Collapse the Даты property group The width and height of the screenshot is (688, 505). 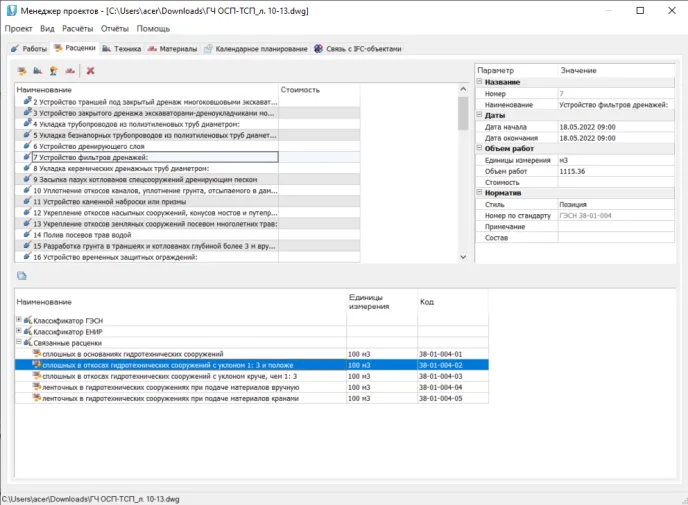(x=479, y=116)
